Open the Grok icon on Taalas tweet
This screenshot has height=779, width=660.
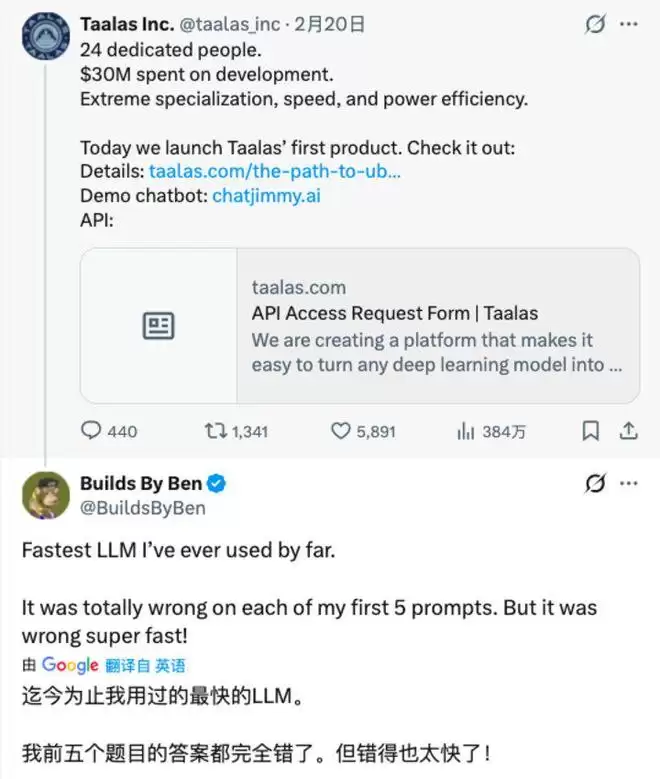tap(595, 24)
